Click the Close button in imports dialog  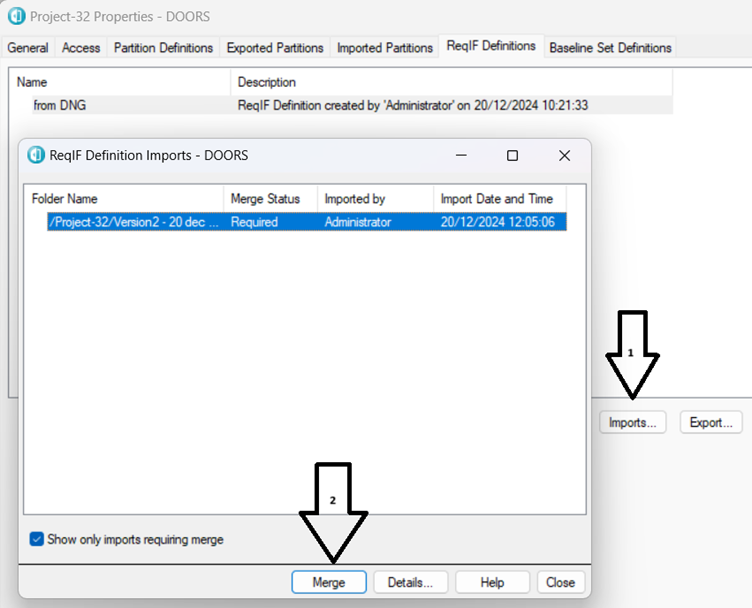560,582
